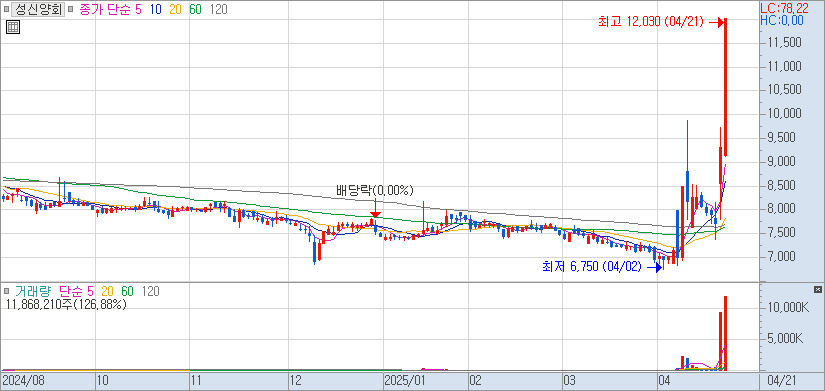The height and width of the screenshot is (391, 825).
Task: Click the 배당락(0.00%) ex-dividend marker
Action: pos(375,190)
